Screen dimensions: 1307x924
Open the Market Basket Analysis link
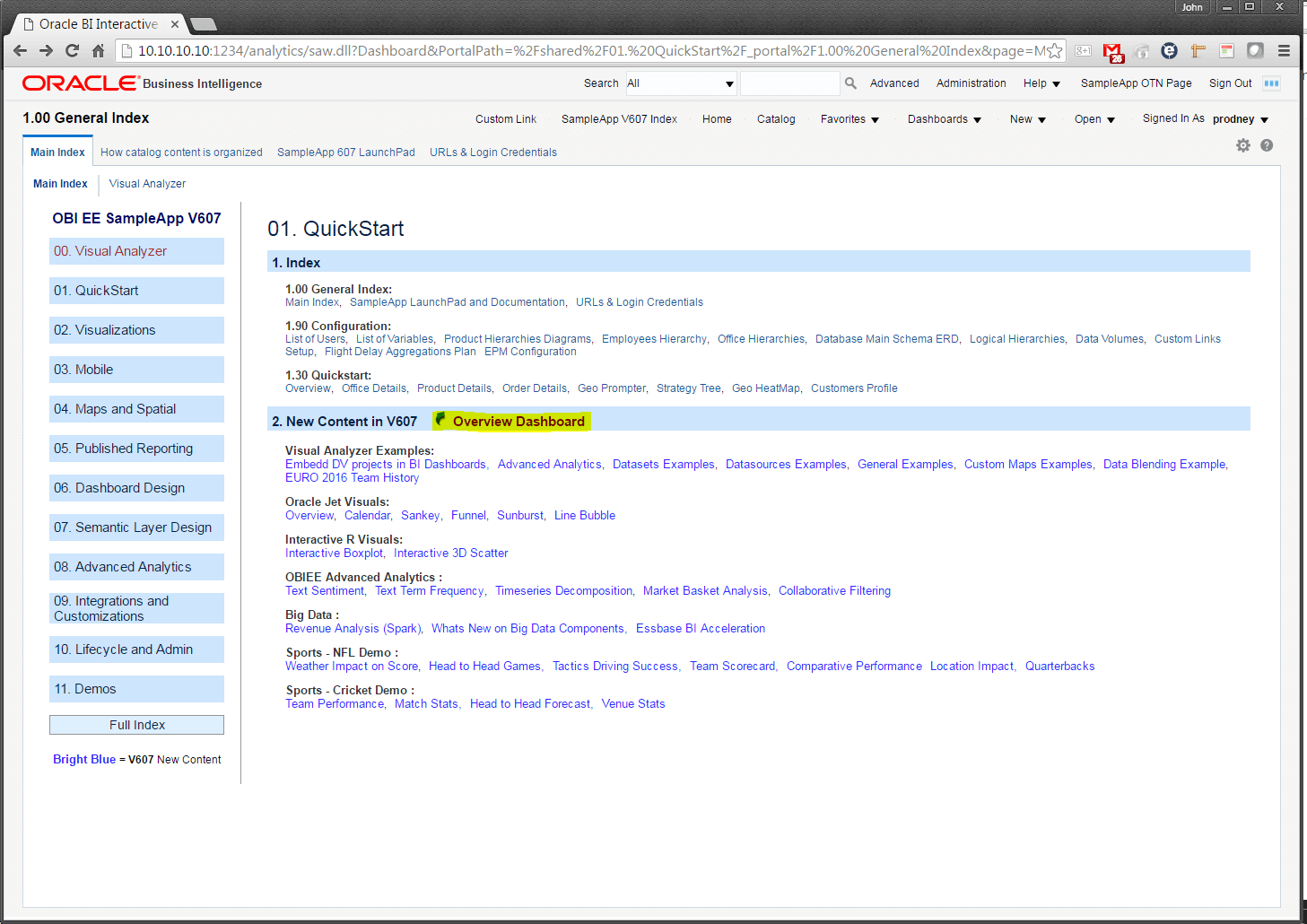pos(705,591)
